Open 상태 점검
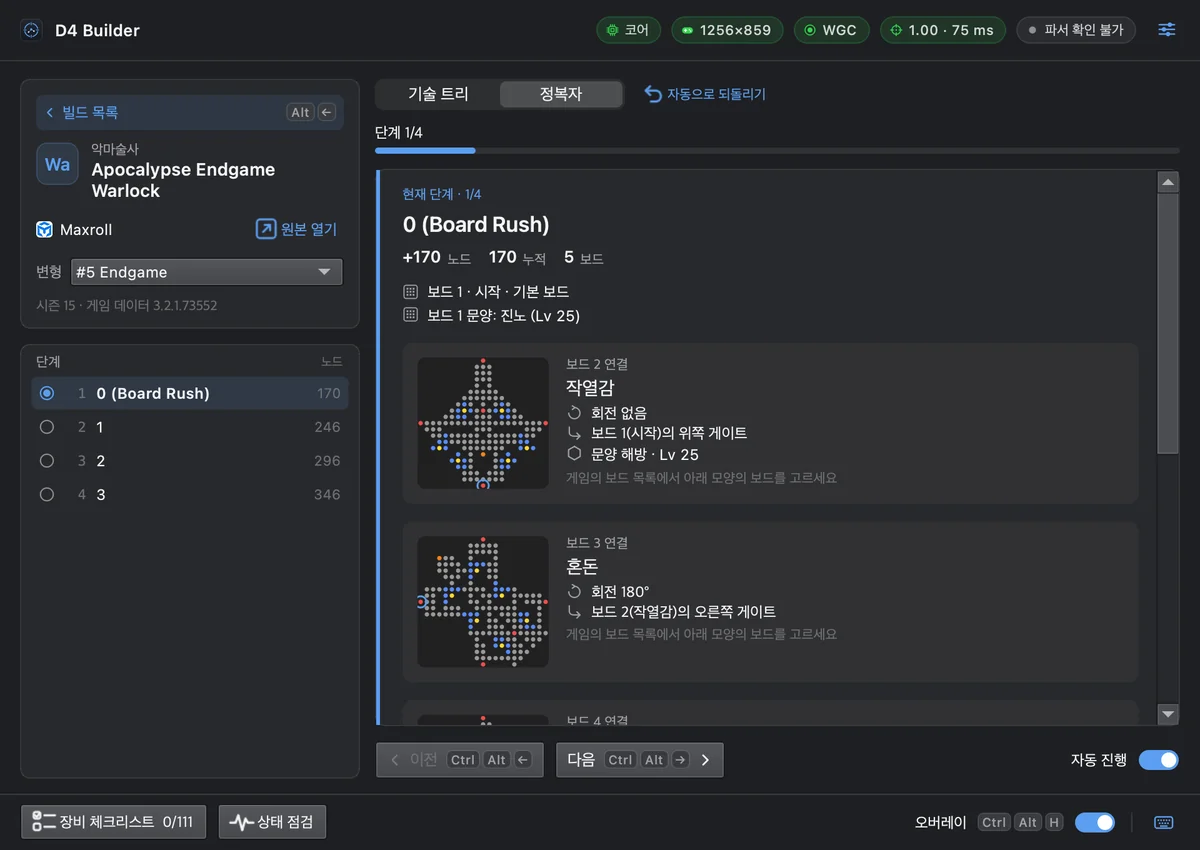This screenshot has height=850, width=1200. pyautogui.click(x=272, y=822)
